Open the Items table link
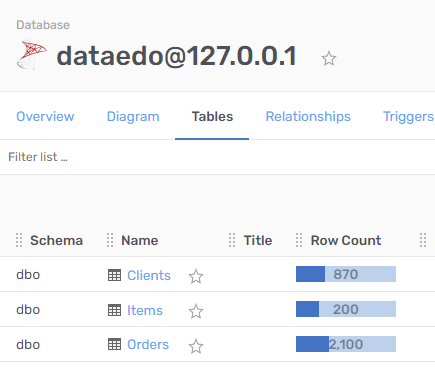435x379 pixels. [145, 310]
